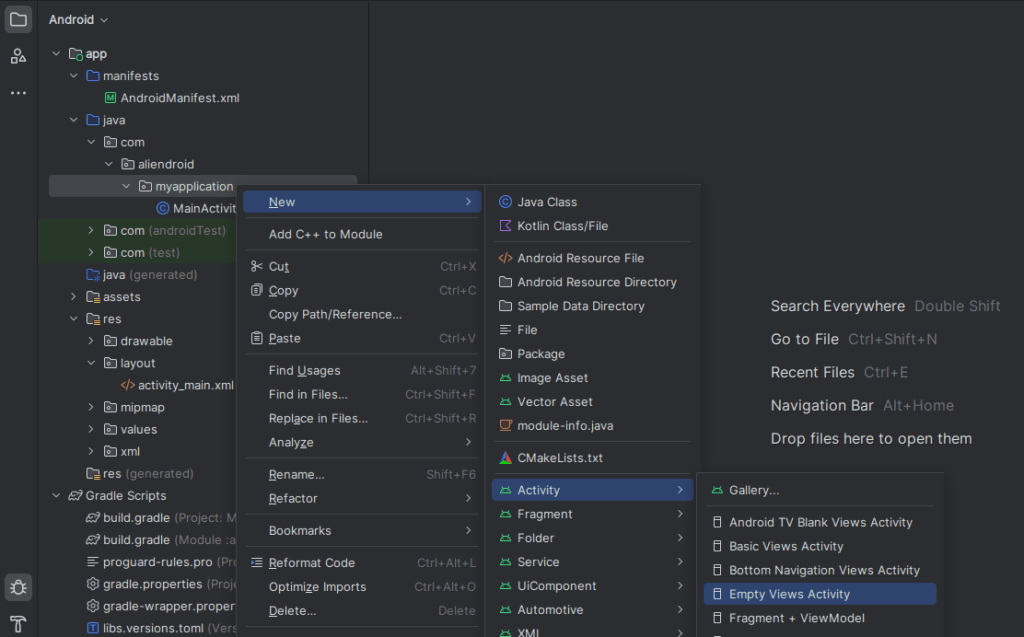Click the Gallery android icon
1024x637 pixels.
[x=717, y=490]
